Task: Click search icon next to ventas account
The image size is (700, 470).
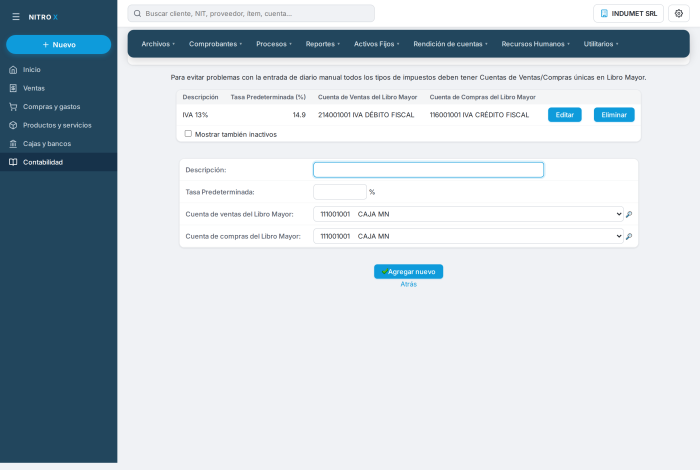Action: pyautogui.click(x=629, y=214)
